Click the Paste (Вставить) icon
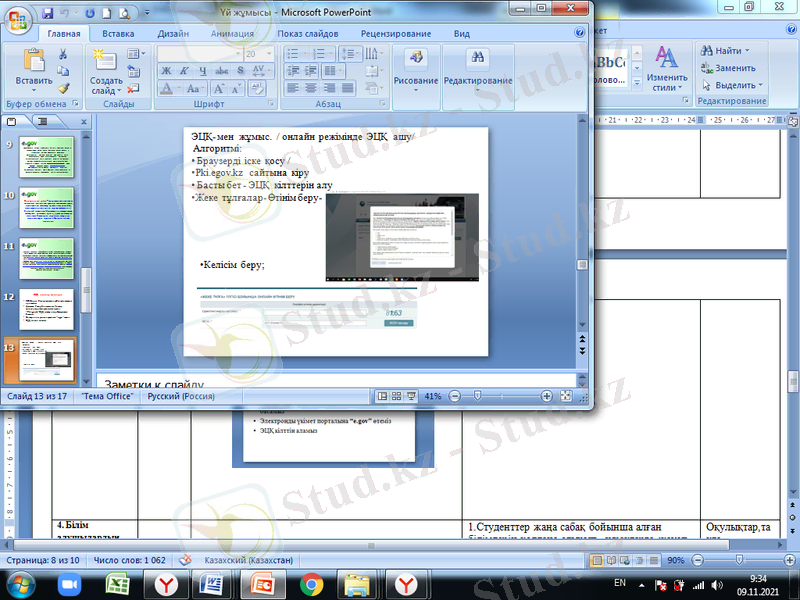 click(x=33, y=66)
